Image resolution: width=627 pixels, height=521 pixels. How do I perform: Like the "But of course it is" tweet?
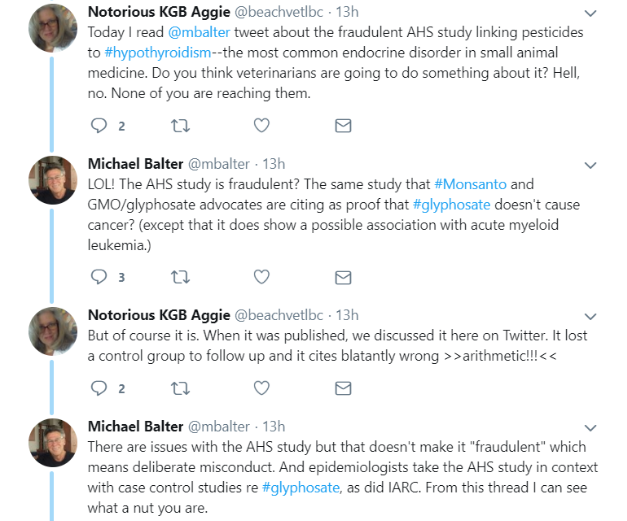pyautogui.click(x=261, y=388)
